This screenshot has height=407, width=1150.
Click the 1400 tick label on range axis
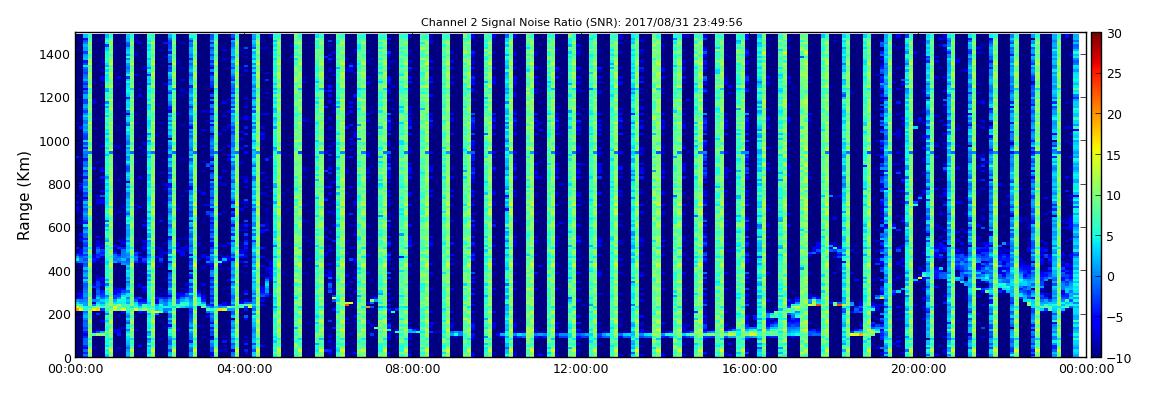[56, 54]
